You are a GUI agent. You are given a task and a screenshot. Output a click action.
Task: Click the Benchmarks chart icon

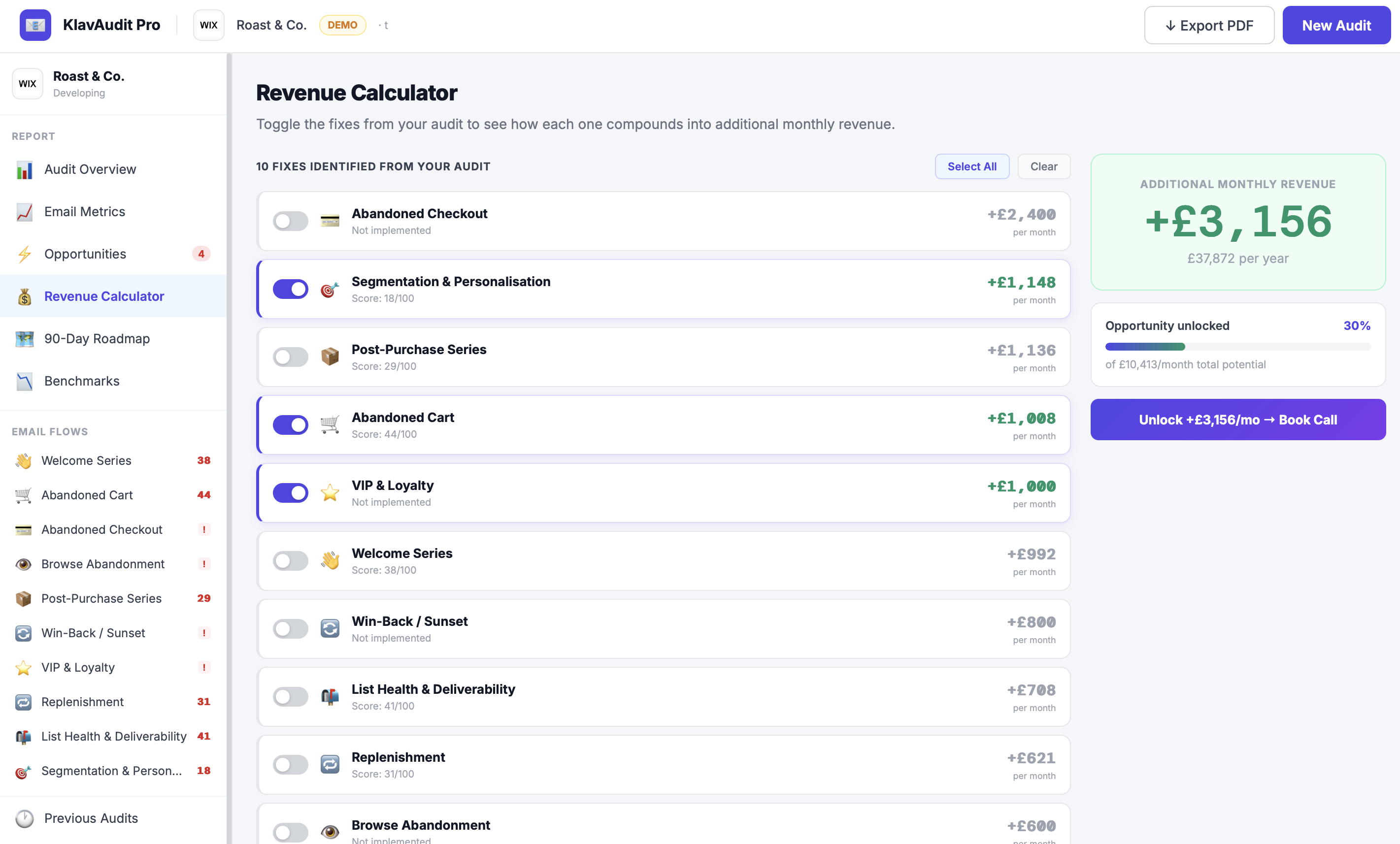pos(25,382)
